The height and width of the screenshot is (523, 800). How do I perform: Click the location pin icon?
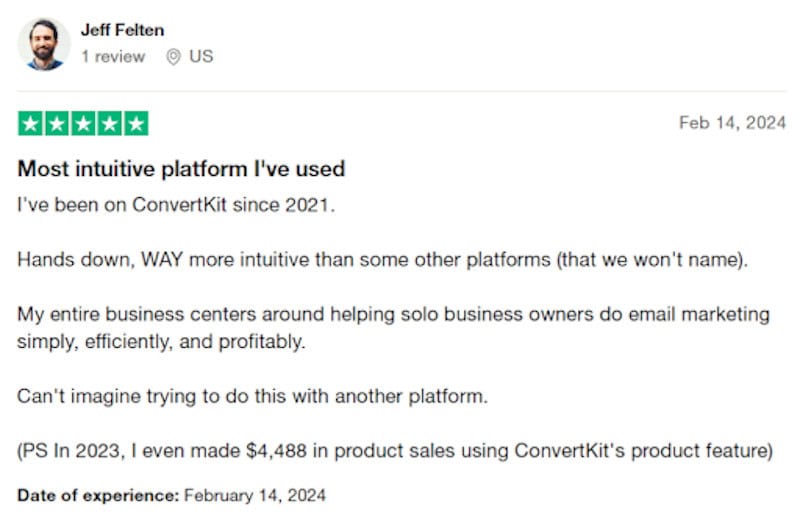(173, 57)
